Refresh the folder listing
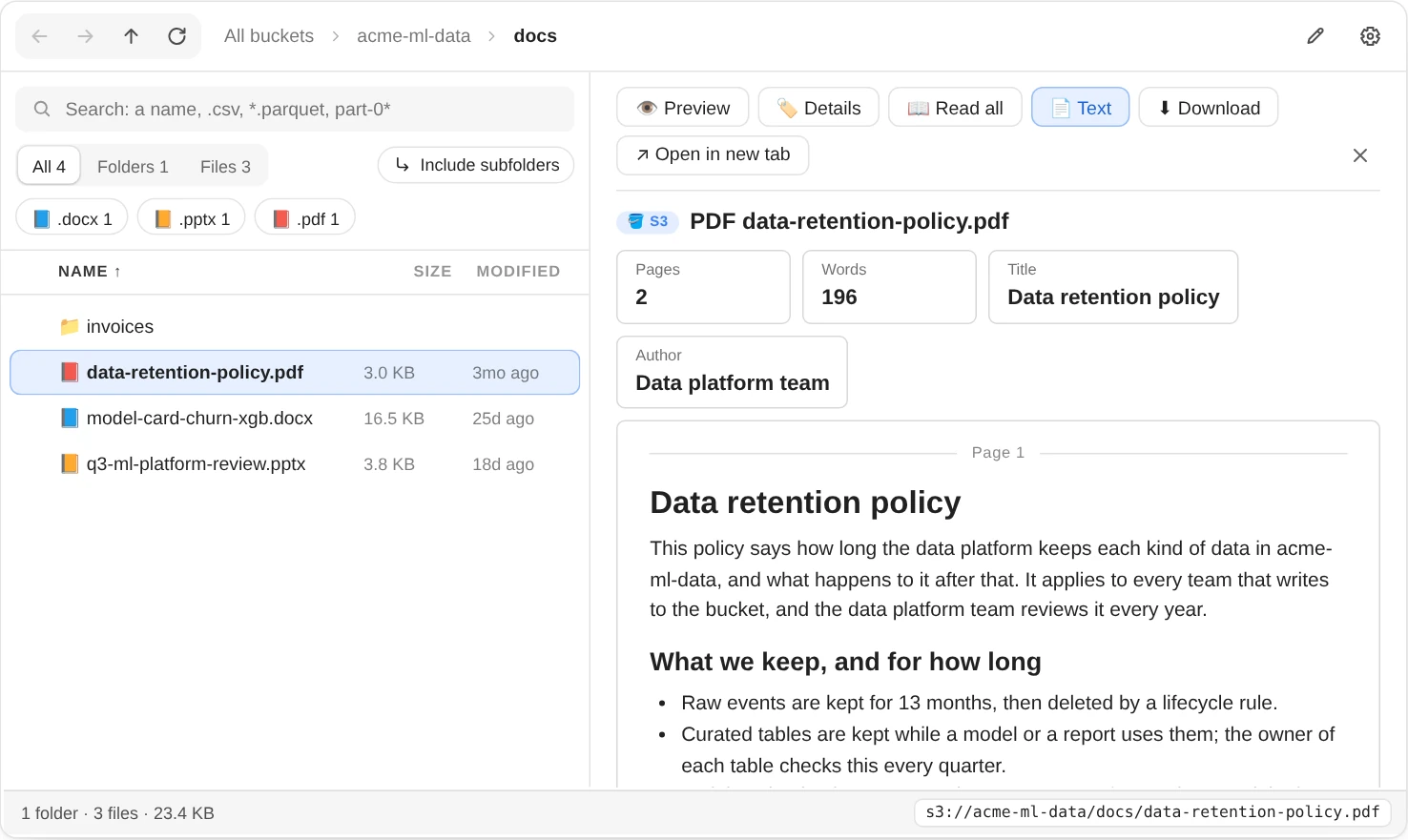 coord(177,36)
